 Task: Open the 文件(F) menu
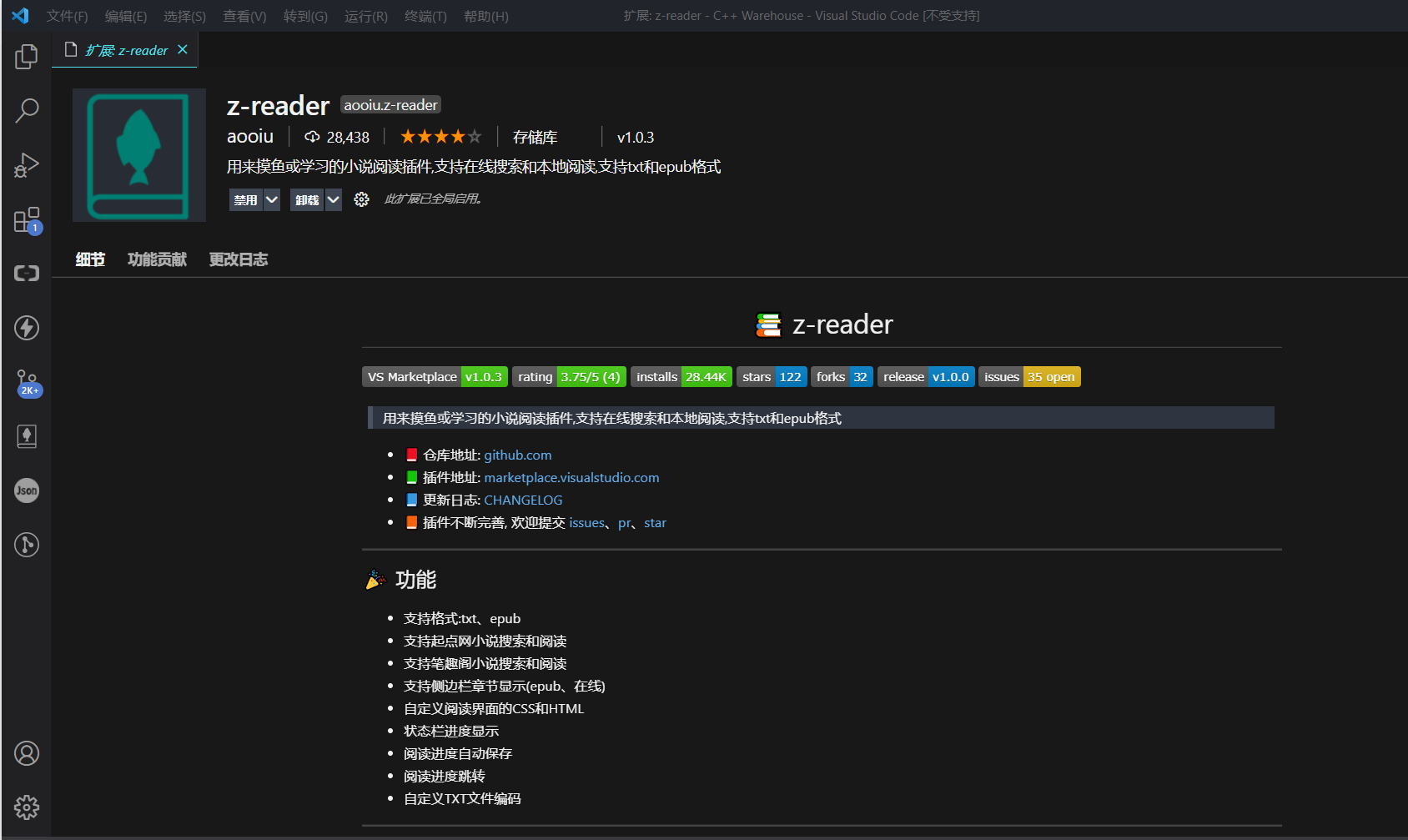tap(67, 16)
